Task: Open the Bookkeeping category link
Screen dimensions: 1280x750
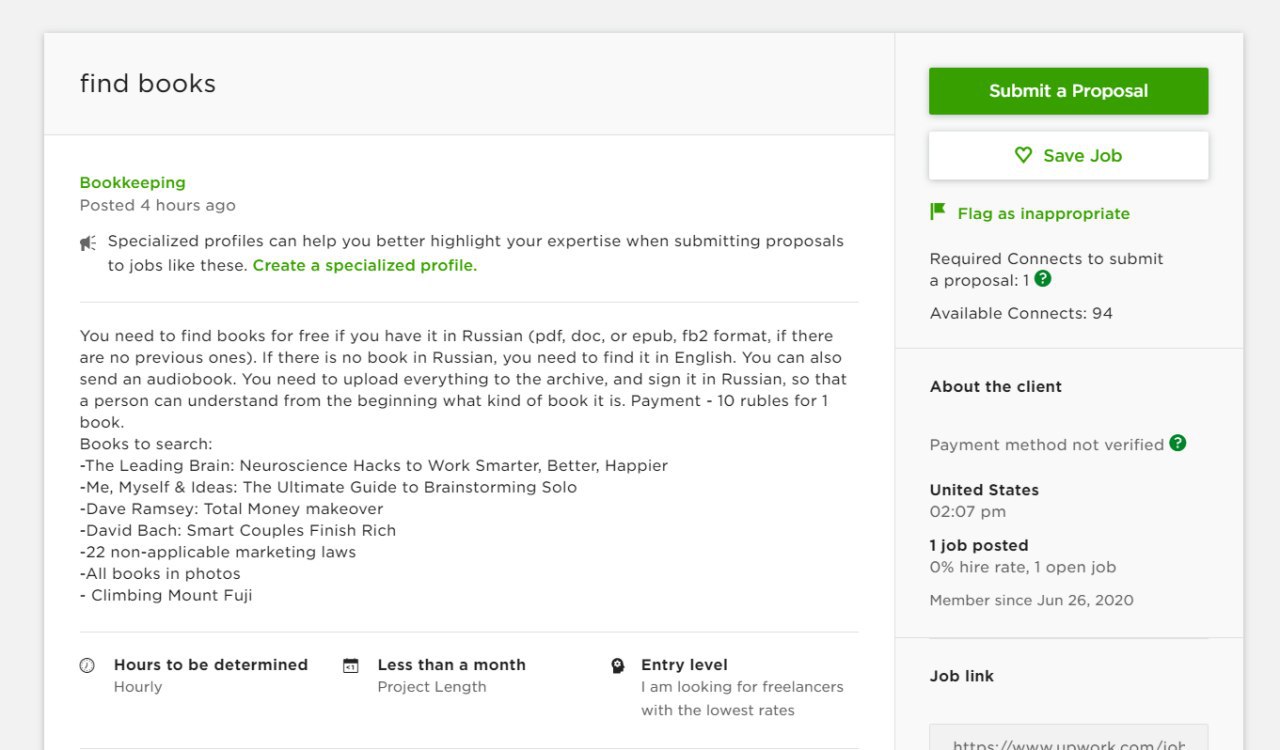Action: [x=133, y=183]
